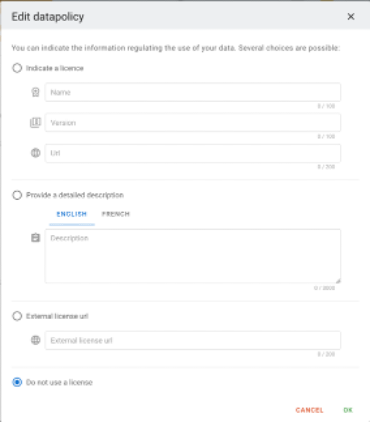Close the Edit datapolicy dialog
Viewport: 370px width, 422px height.
(x=351, y=17)
